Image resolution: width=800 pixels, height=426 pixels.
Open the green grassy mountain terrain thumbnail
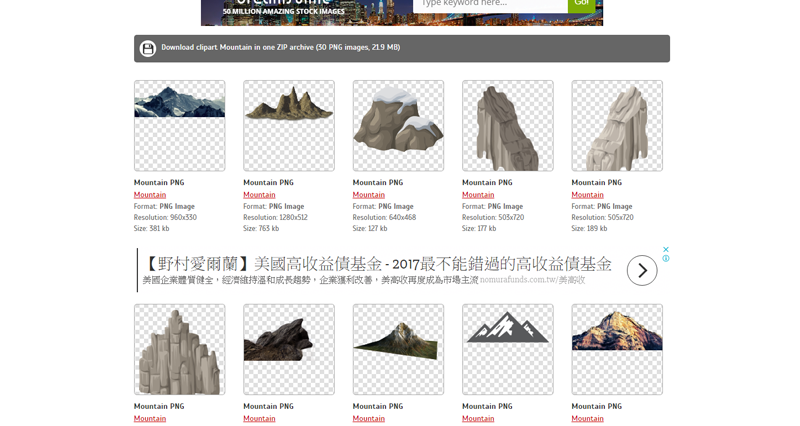398,349
